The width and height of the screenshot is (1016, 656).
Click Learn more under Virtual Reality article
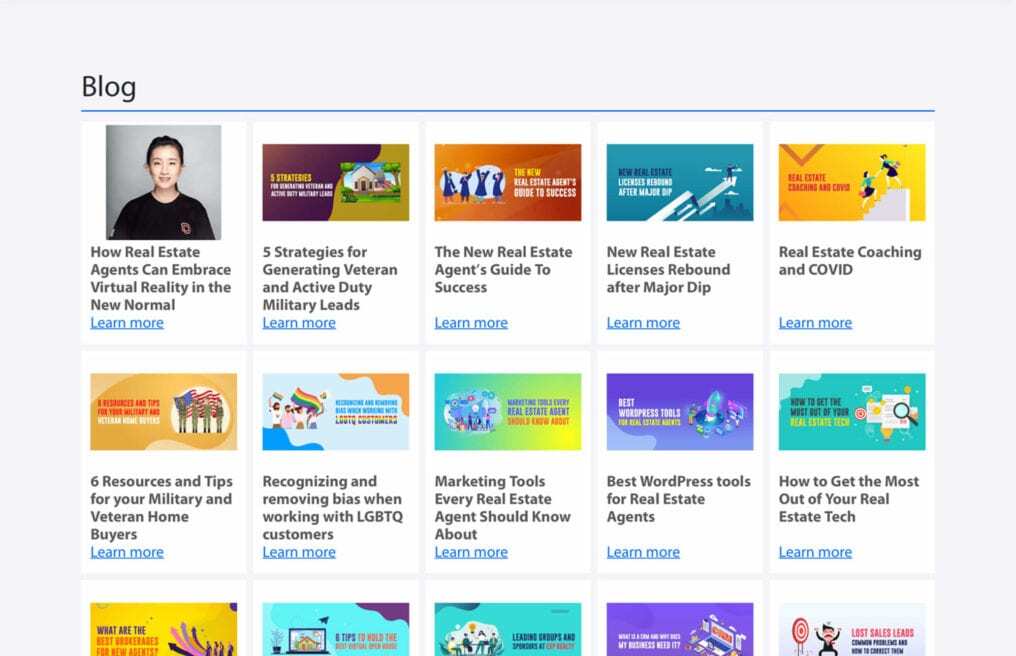[x=127, y=323]
